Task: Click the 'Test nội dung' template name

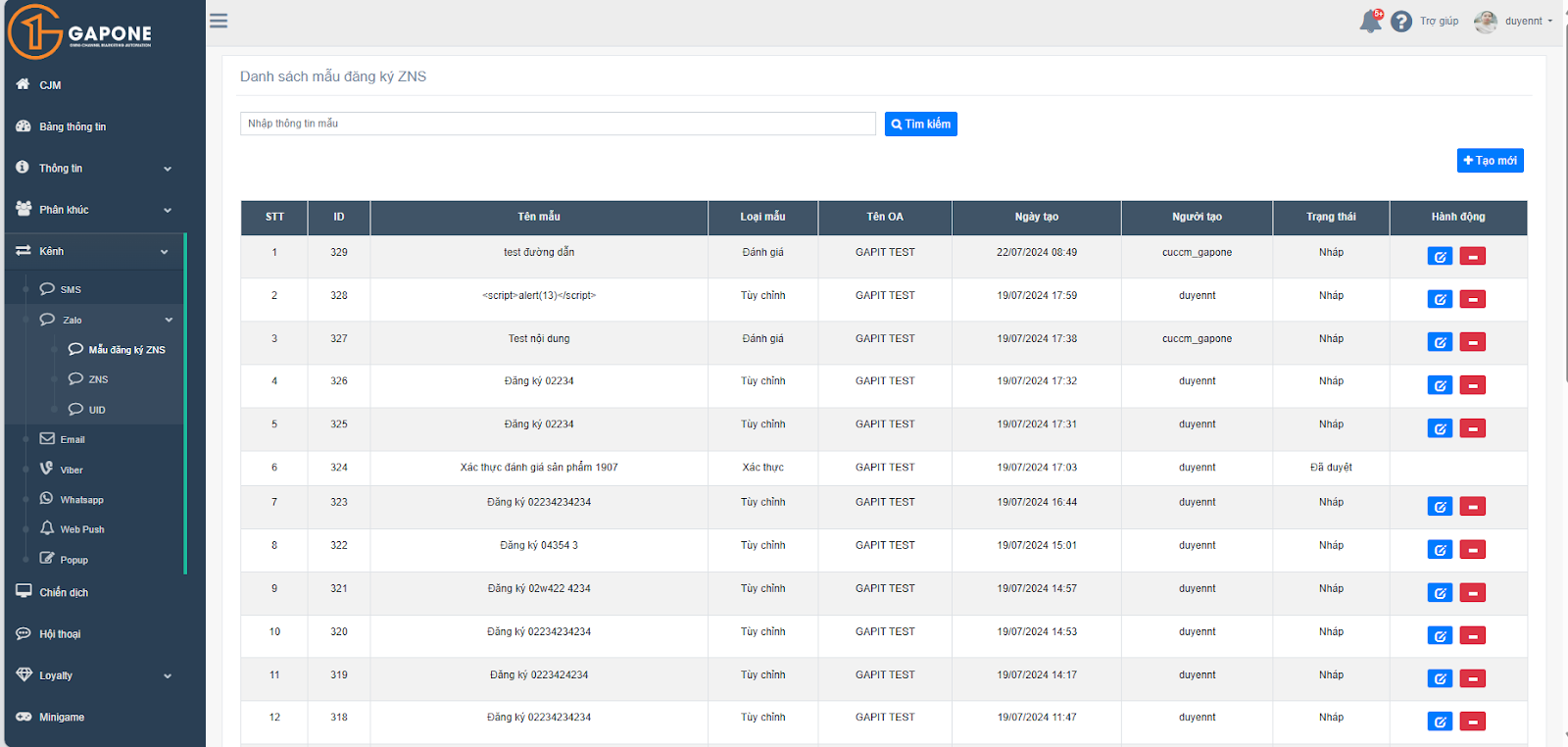Action: (539, 339)
